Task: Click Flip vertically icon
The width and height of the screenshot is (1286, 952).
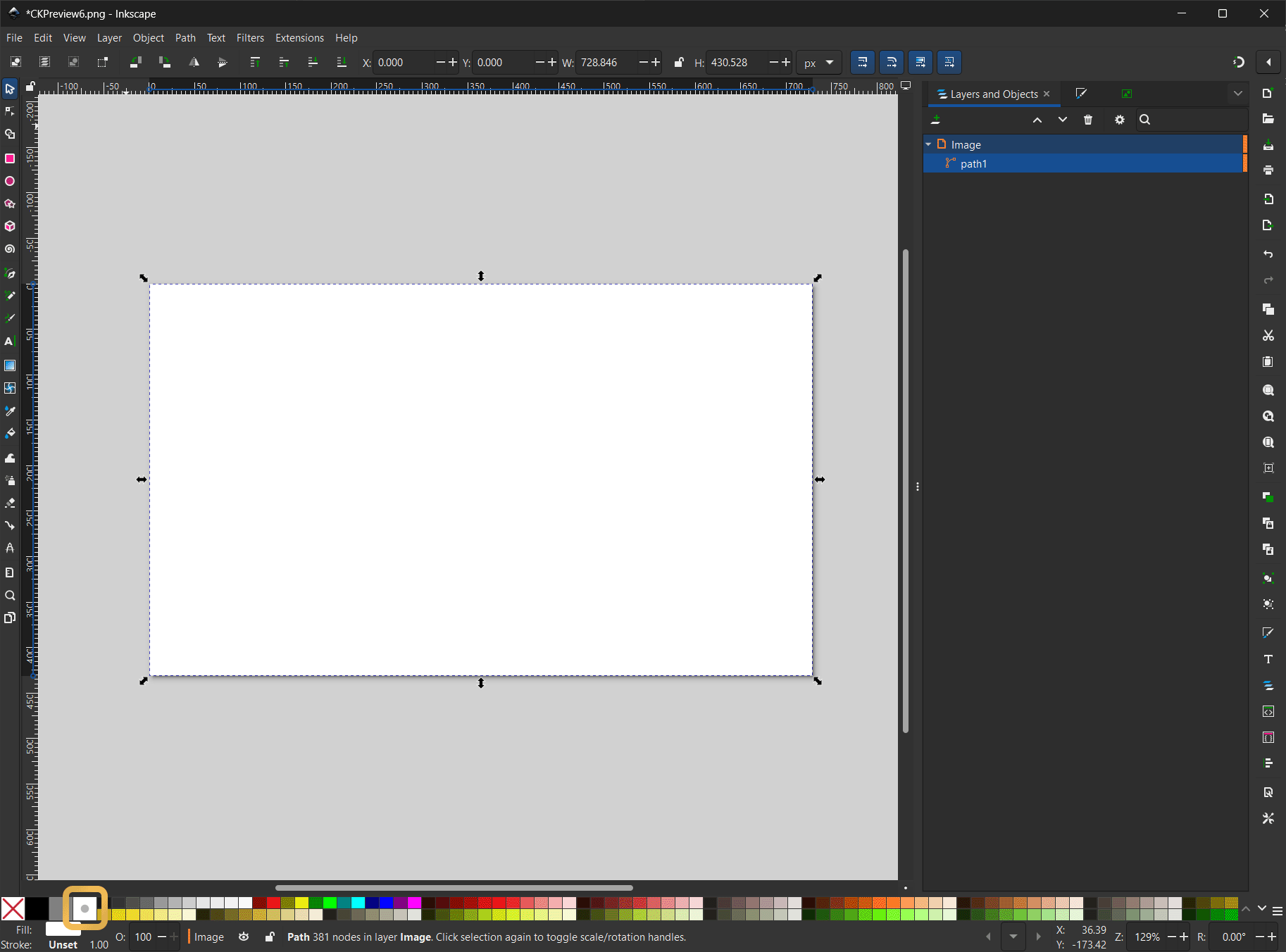Action: click(223, 62)
